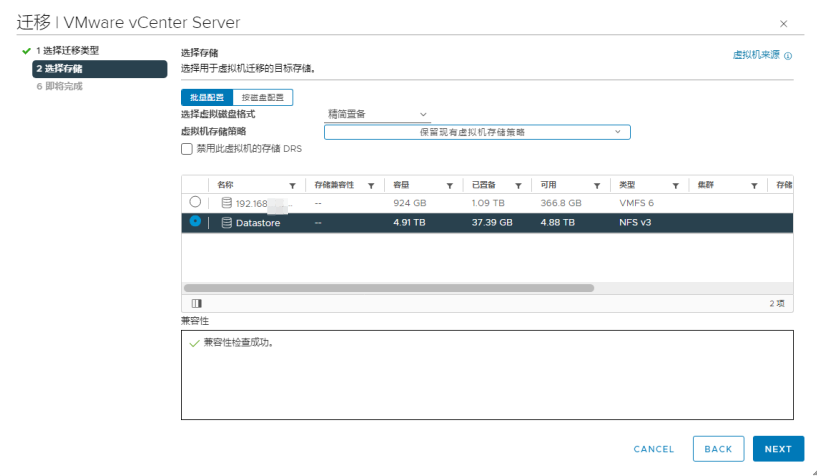Click the 366.8 GB free cell
Viewport: 817px width, 476px height.
561,203
